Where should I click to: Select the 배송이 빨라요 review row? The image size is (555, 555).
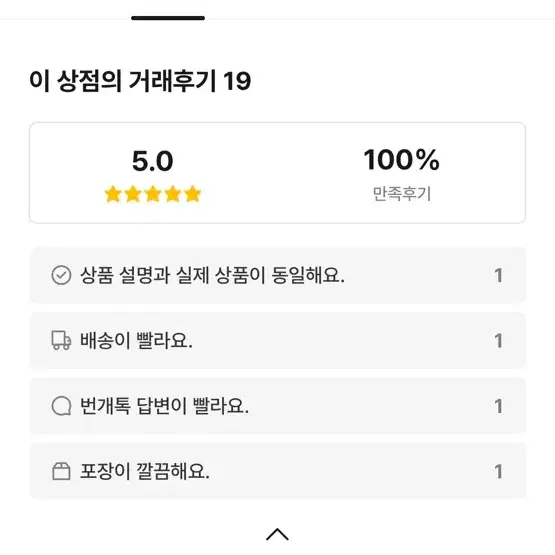click(x=278, y=341)
